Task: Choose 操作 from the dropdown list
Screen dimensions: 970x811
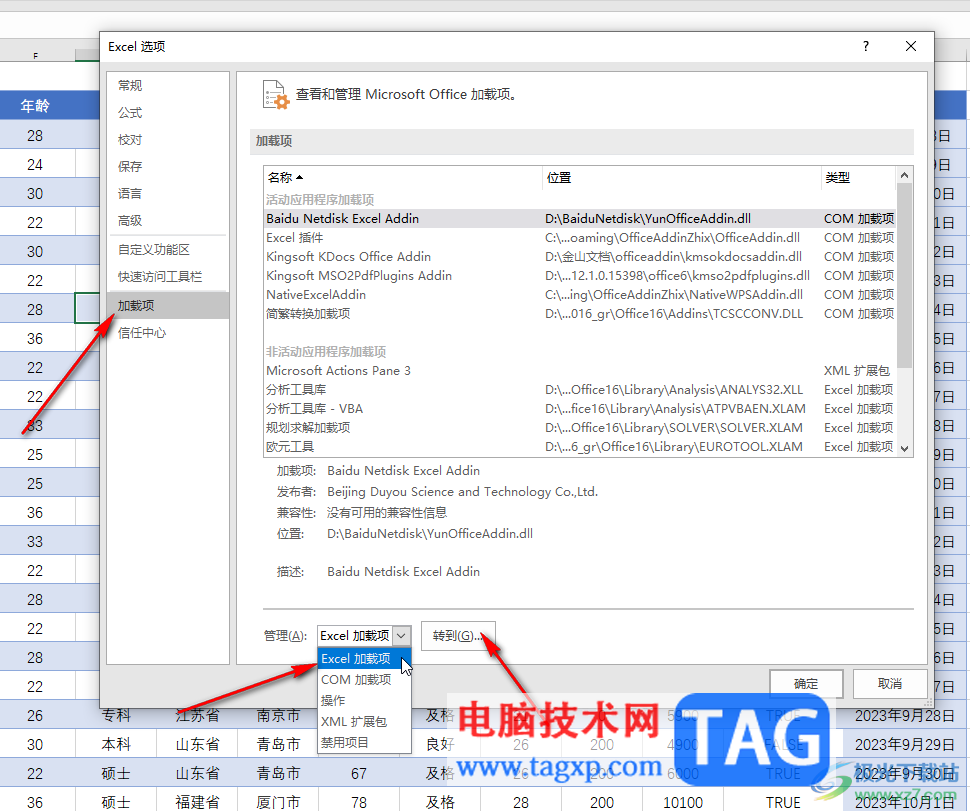Action: point(364,701)
